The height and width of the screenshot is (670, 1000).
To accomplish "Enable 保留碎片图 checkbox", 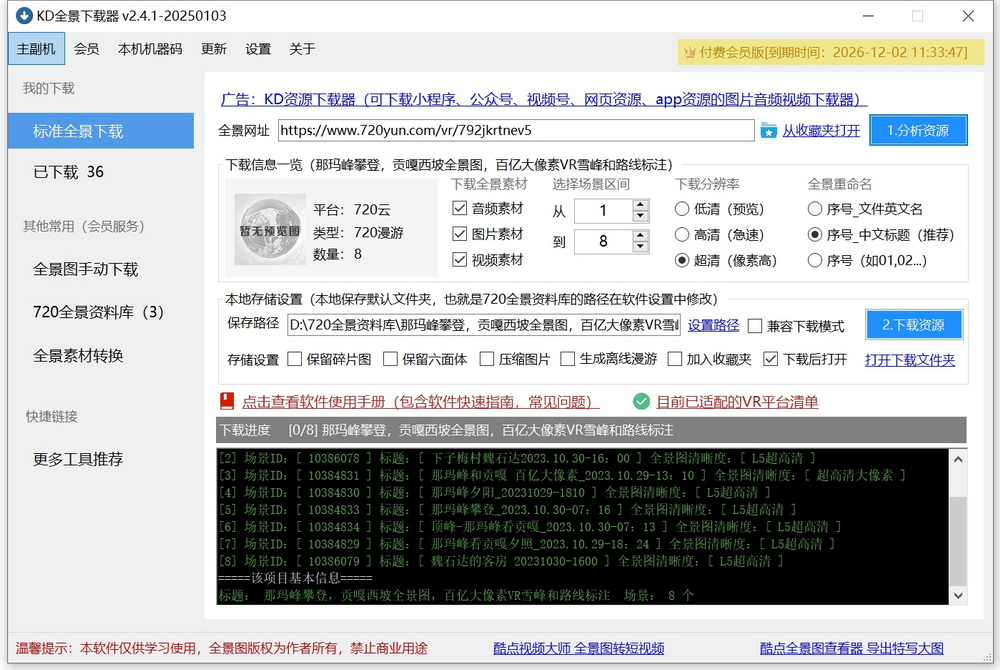I will [294, 359].
